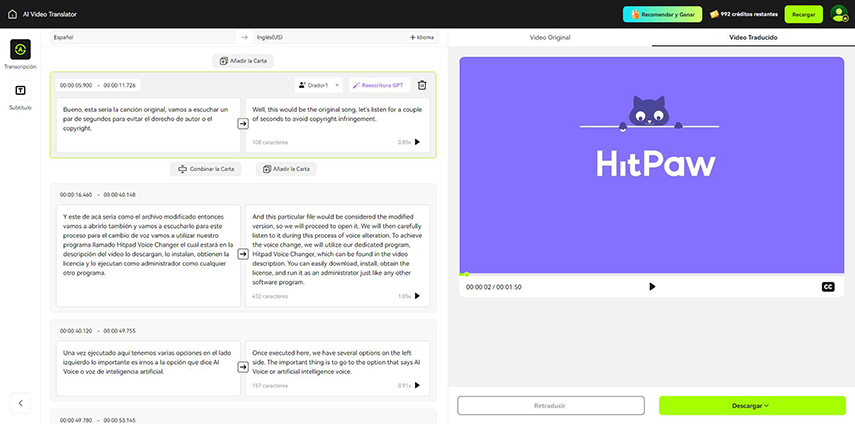
Task: Add another language with Idioma button
Action: point(422,37)
